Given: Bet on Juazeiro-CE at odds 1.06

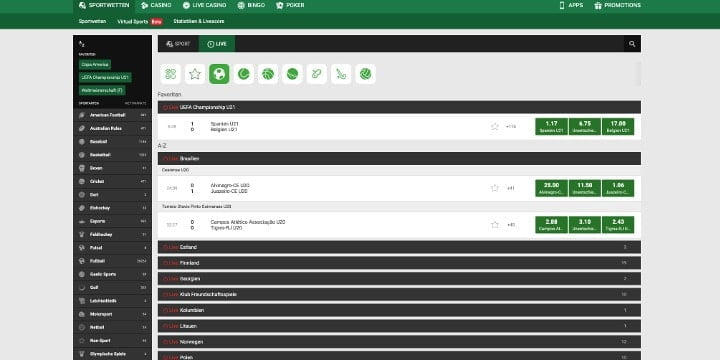Looking at the screenshot, I should click(618, 188).
